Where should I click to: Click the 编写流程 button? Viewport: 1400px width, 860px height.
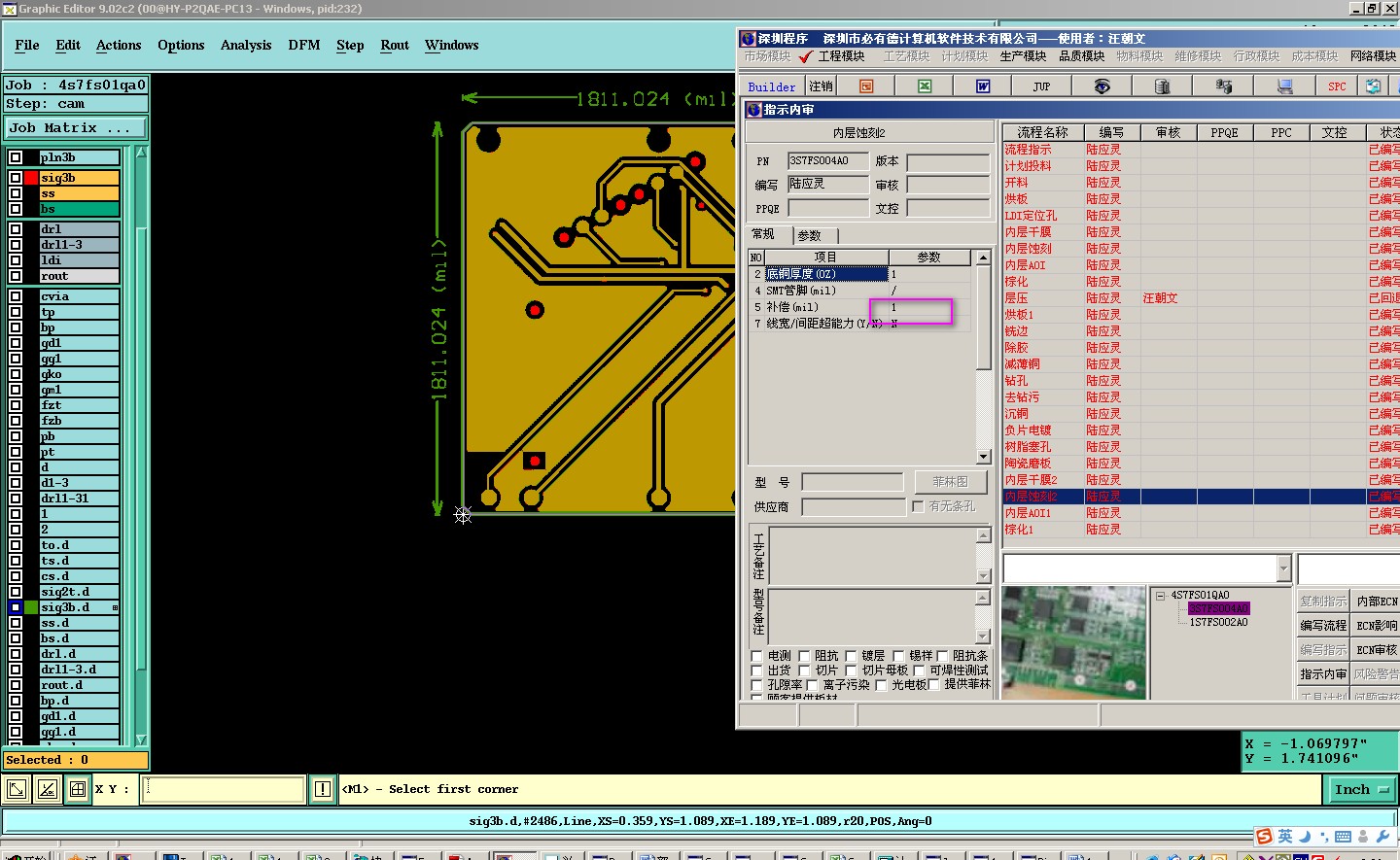click(1323, 626)
